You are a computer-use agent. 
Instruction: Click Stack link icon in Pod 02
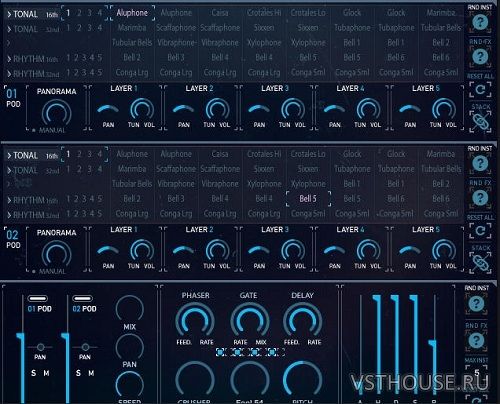click(x=480, y=263)
